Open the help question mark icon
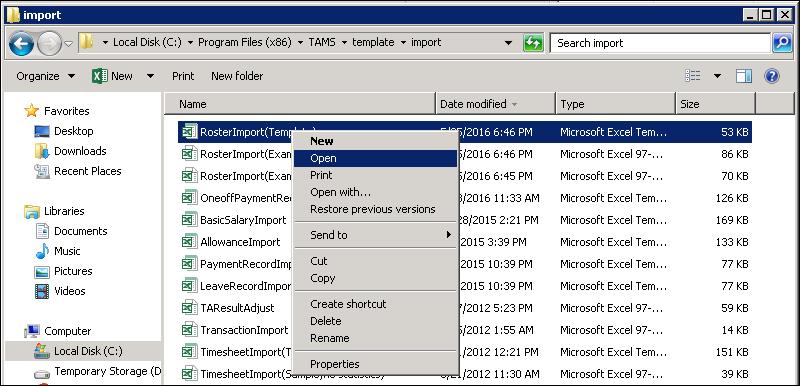 point(771,76)
